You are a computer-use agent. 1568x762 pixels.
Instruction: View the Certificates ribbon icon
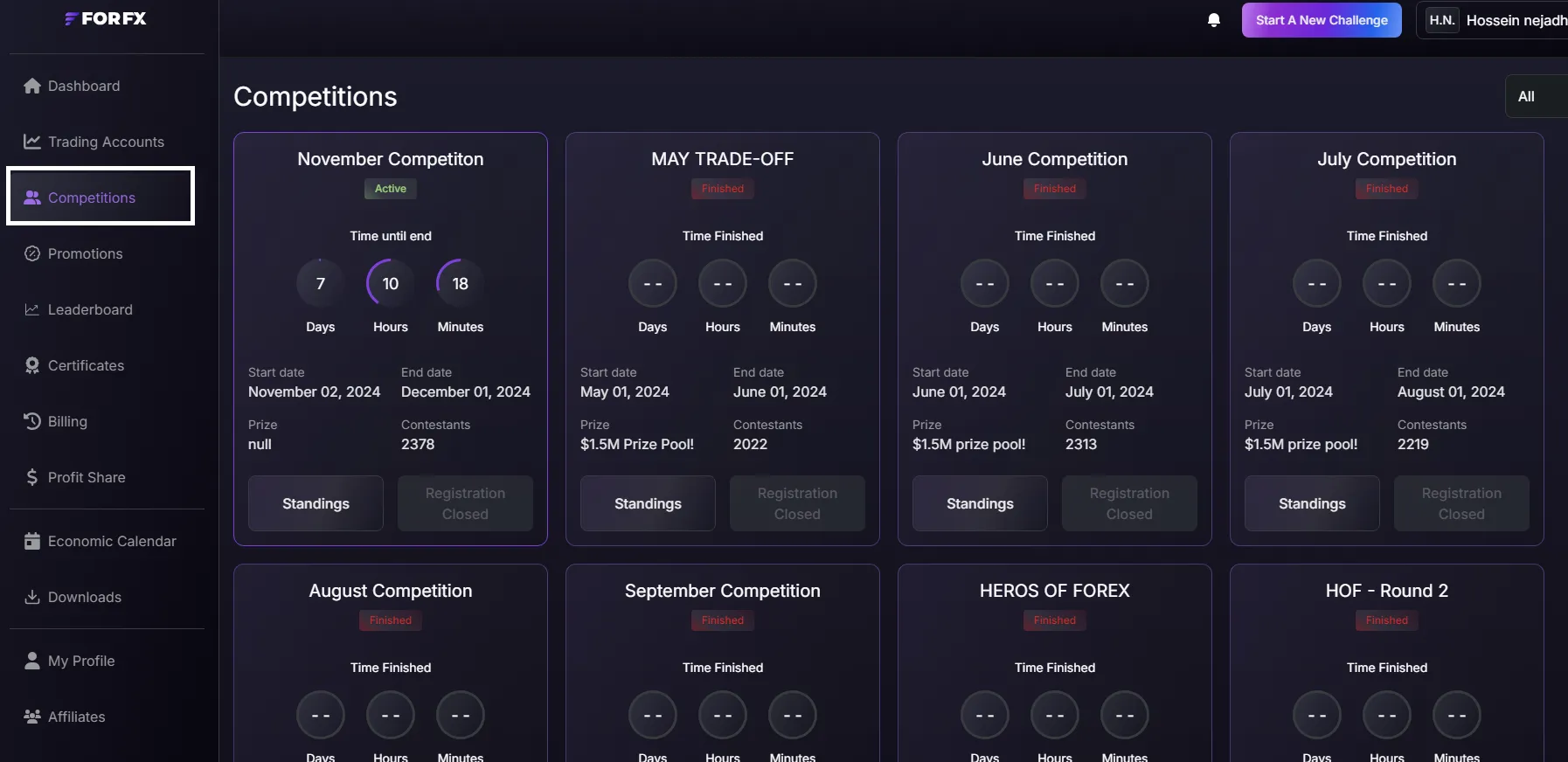[31, 365]
